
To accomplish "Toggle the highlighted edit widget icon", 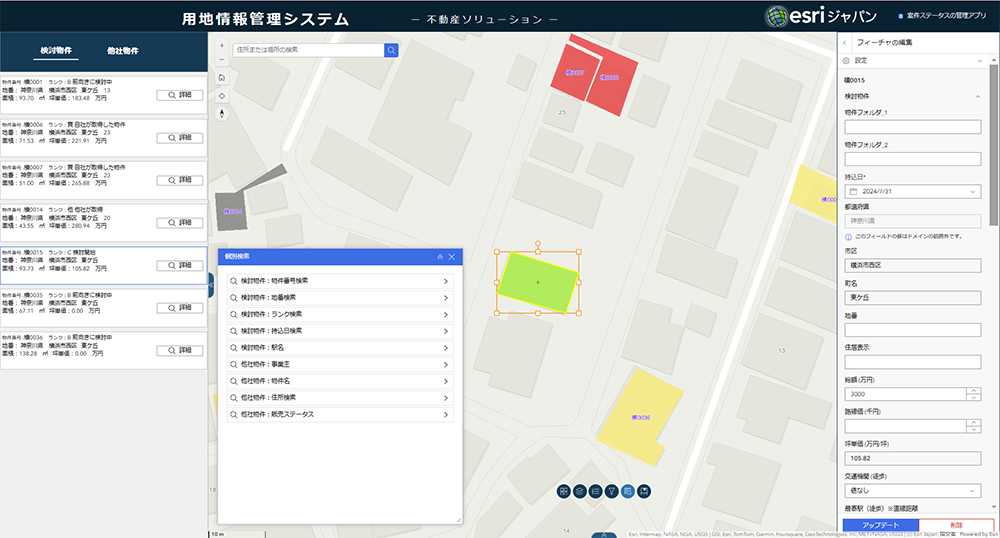I will coord(627,491).
